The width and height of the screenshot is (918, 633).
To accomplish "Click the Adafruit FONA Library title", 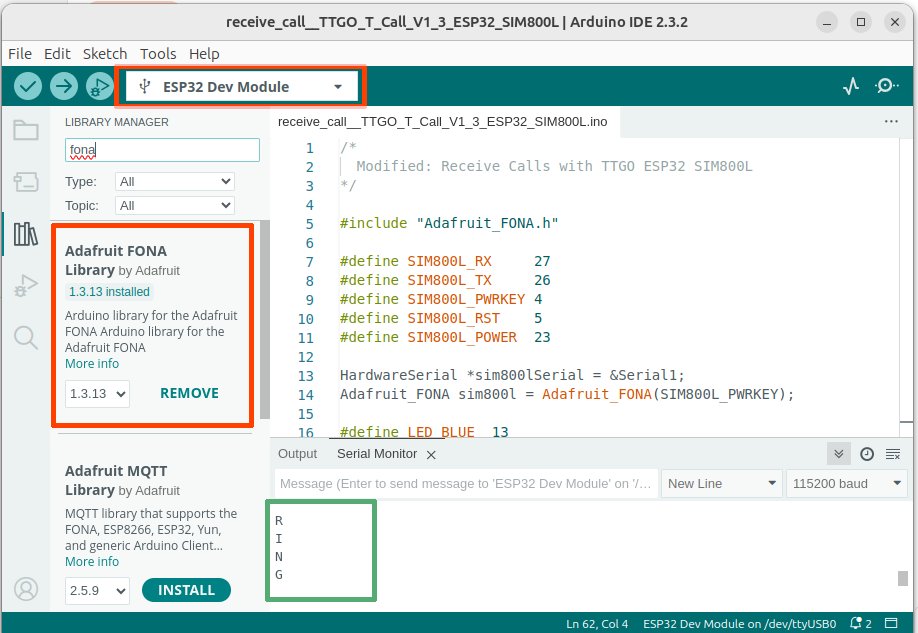I will 116,260.
